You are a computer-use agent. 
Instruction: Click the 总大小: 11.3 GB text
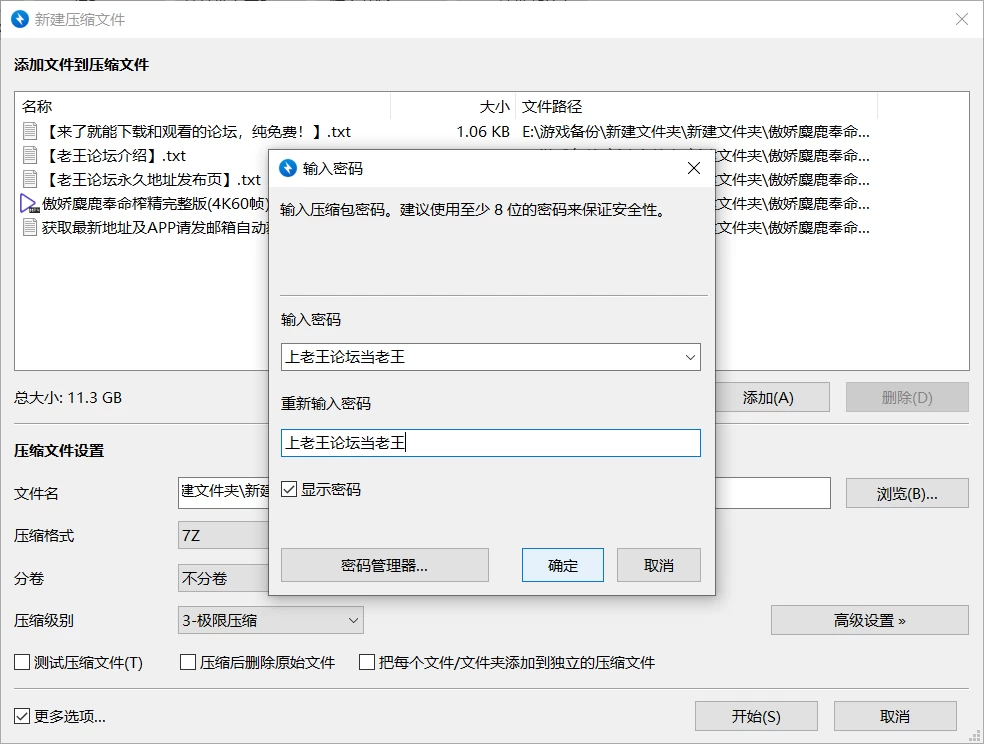tap(68, 398)
